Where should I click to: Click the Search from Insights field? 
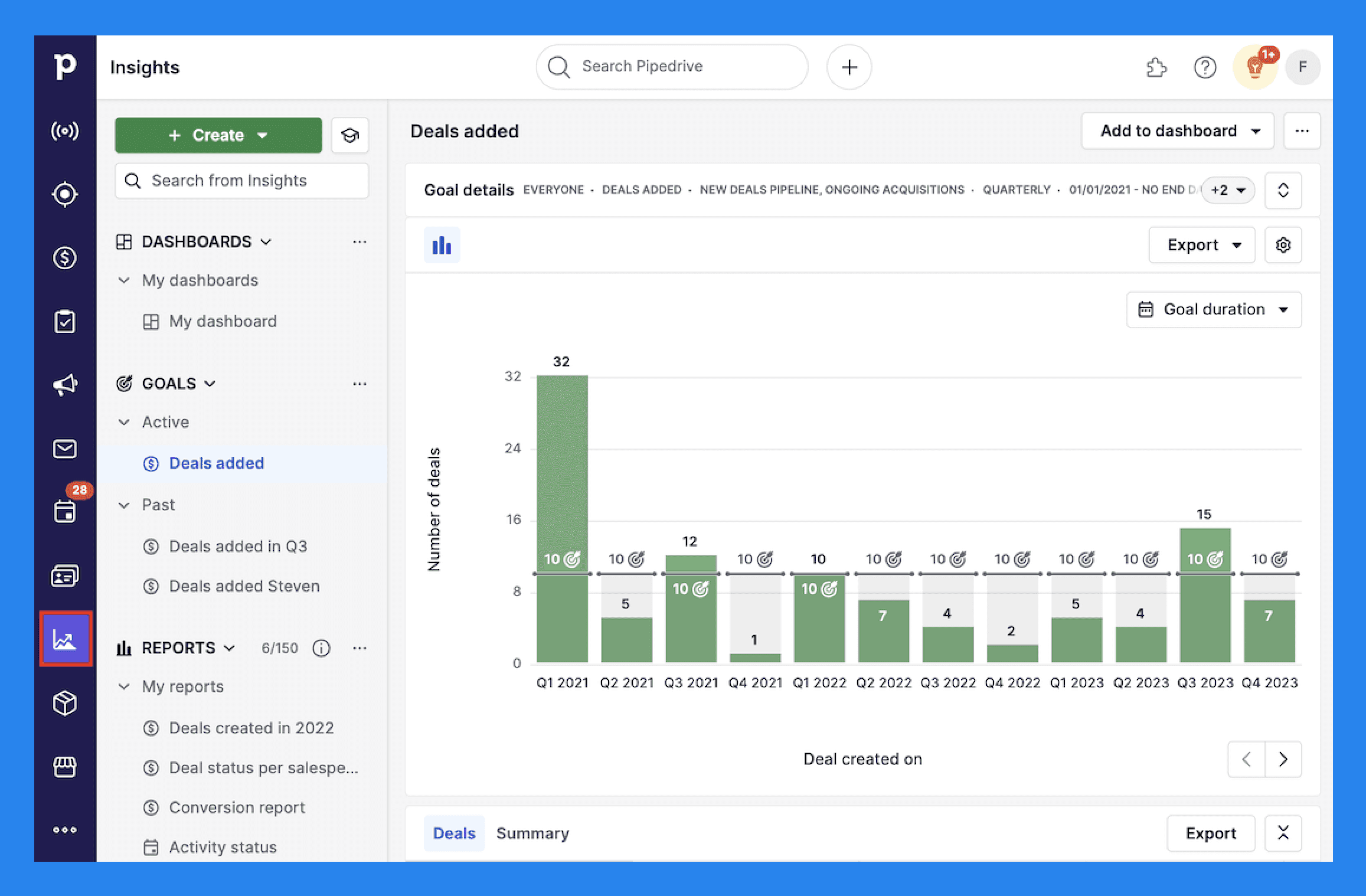(242, 181)
